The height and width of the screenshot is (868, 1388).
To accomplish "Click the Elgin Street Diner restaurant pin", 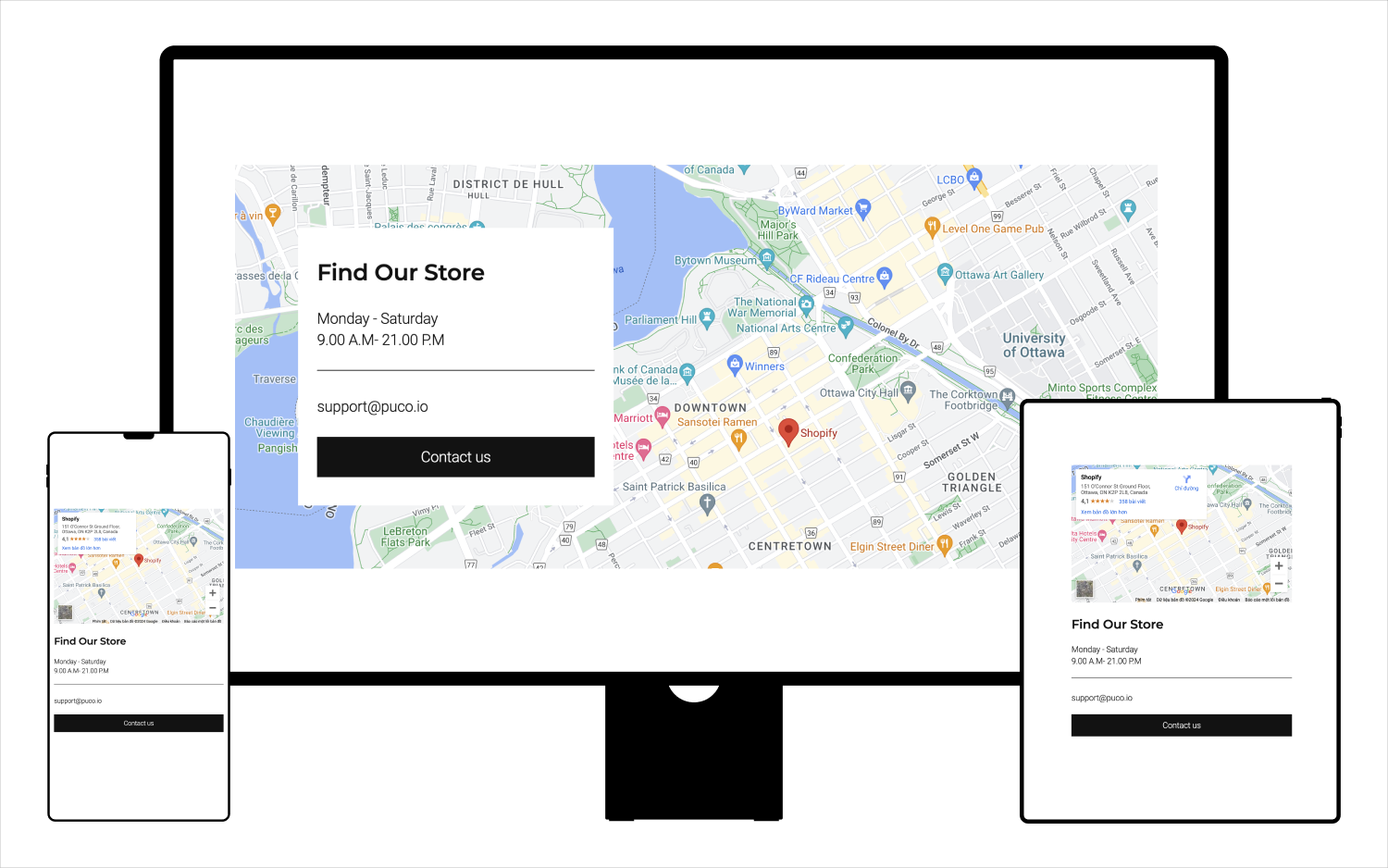I will coord(944,545).
